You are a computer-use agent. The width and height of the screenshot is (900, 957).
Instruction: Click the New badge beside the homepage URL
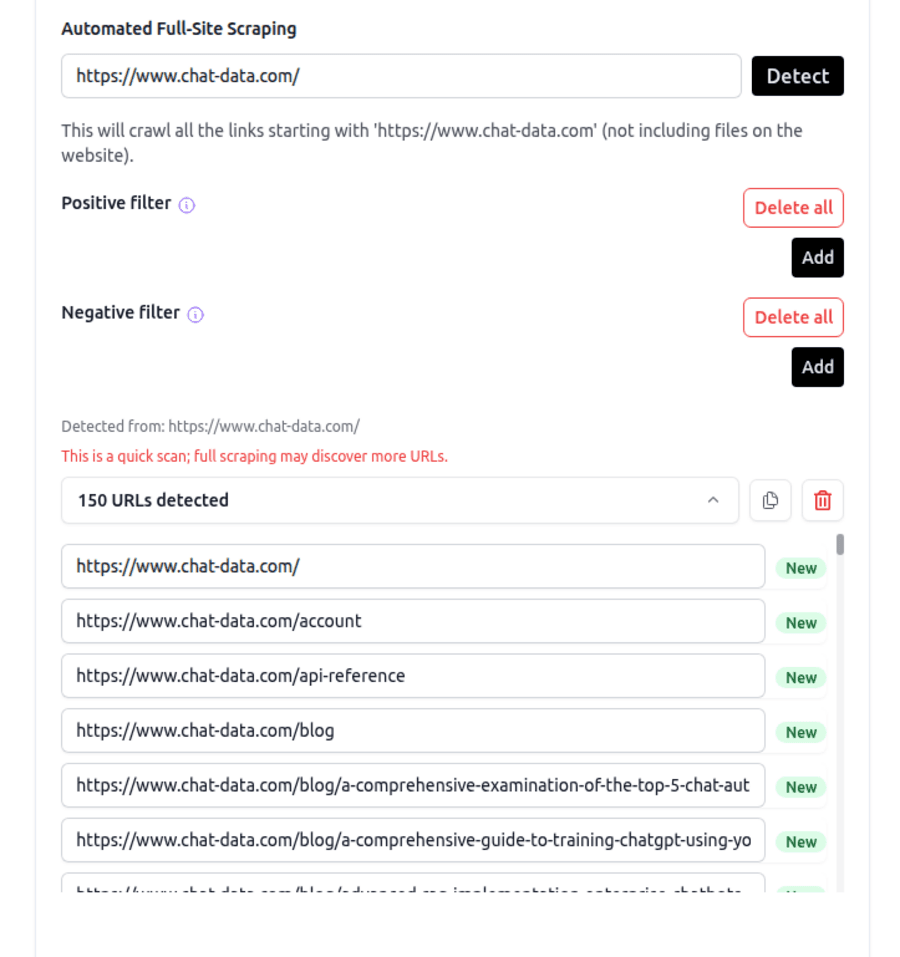(x=800, y=568)
